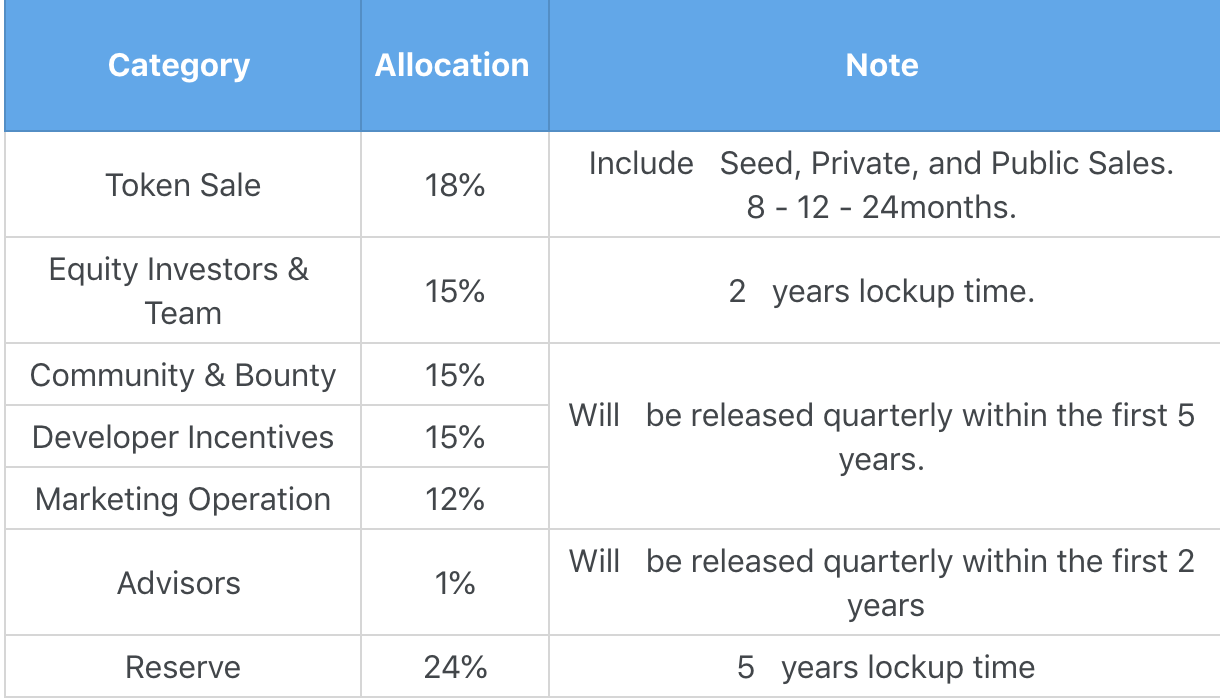Image resolution: width=1220 pixels, height=698 pixels.
Task: Click the 5 years lockup time note
Action: (x=884, y=667)
